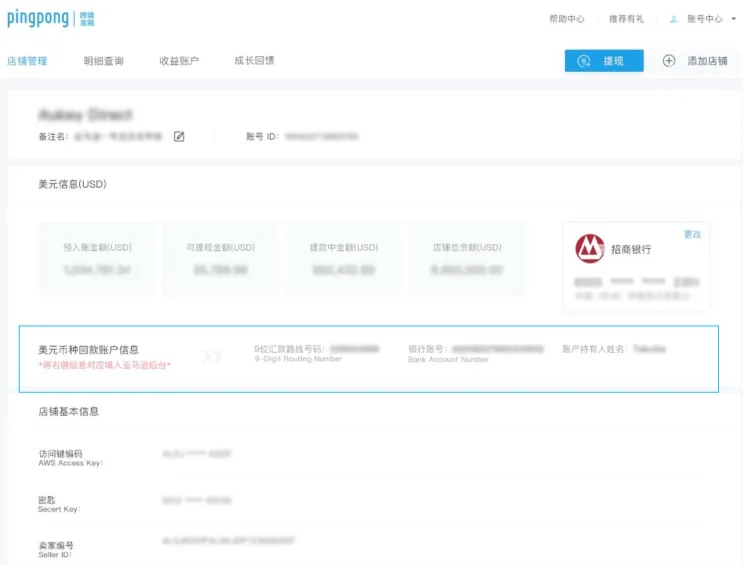Open the 推荐有礼 link
The image size is (743, 565).
pyautogui.click(x=626, y=19)
